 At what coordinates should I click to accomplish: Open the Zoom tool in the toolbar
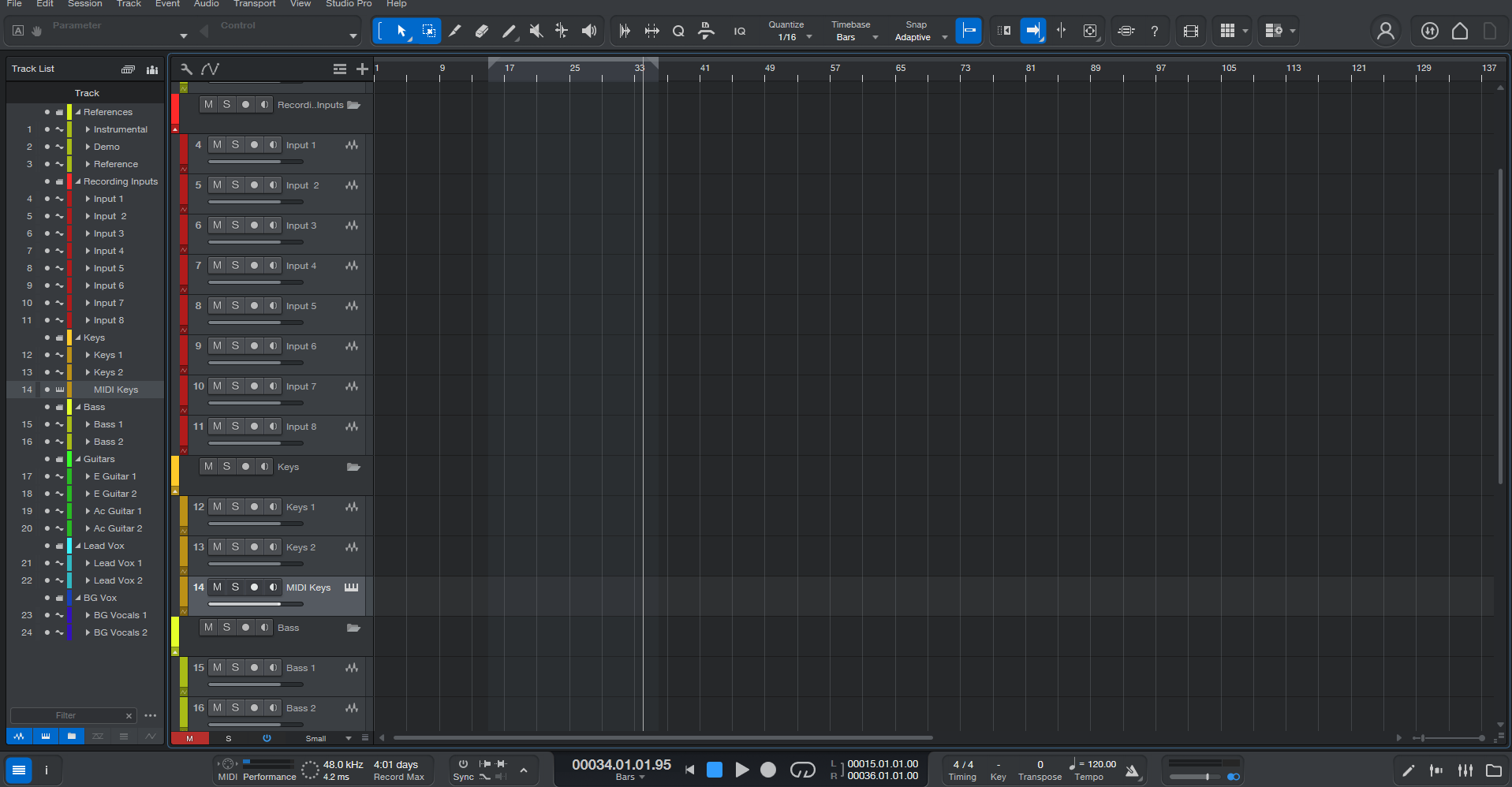pyautogui.click(x=679, y=31)
